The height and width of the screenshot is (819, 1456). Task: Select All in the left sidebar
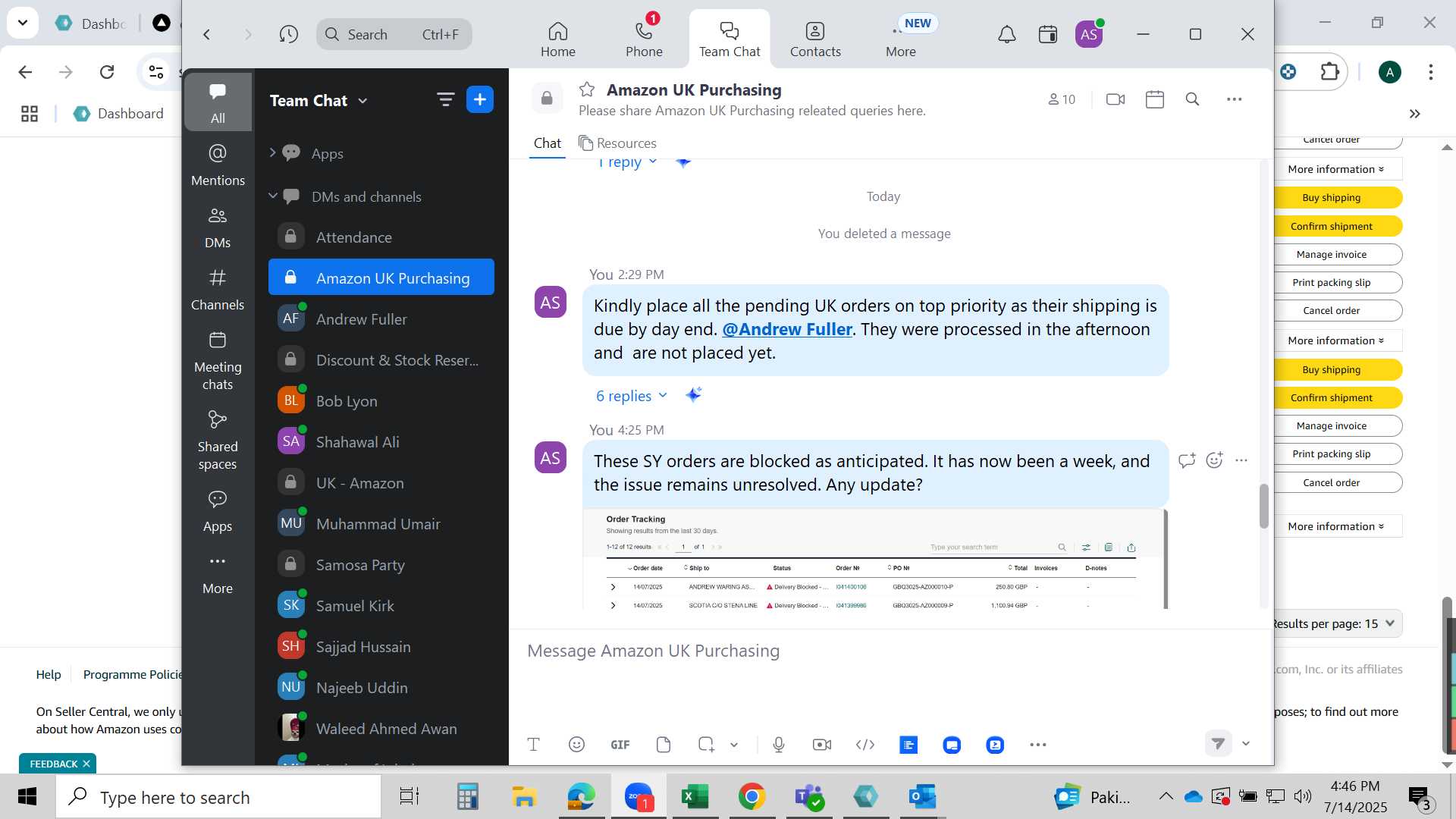point(218,102)
